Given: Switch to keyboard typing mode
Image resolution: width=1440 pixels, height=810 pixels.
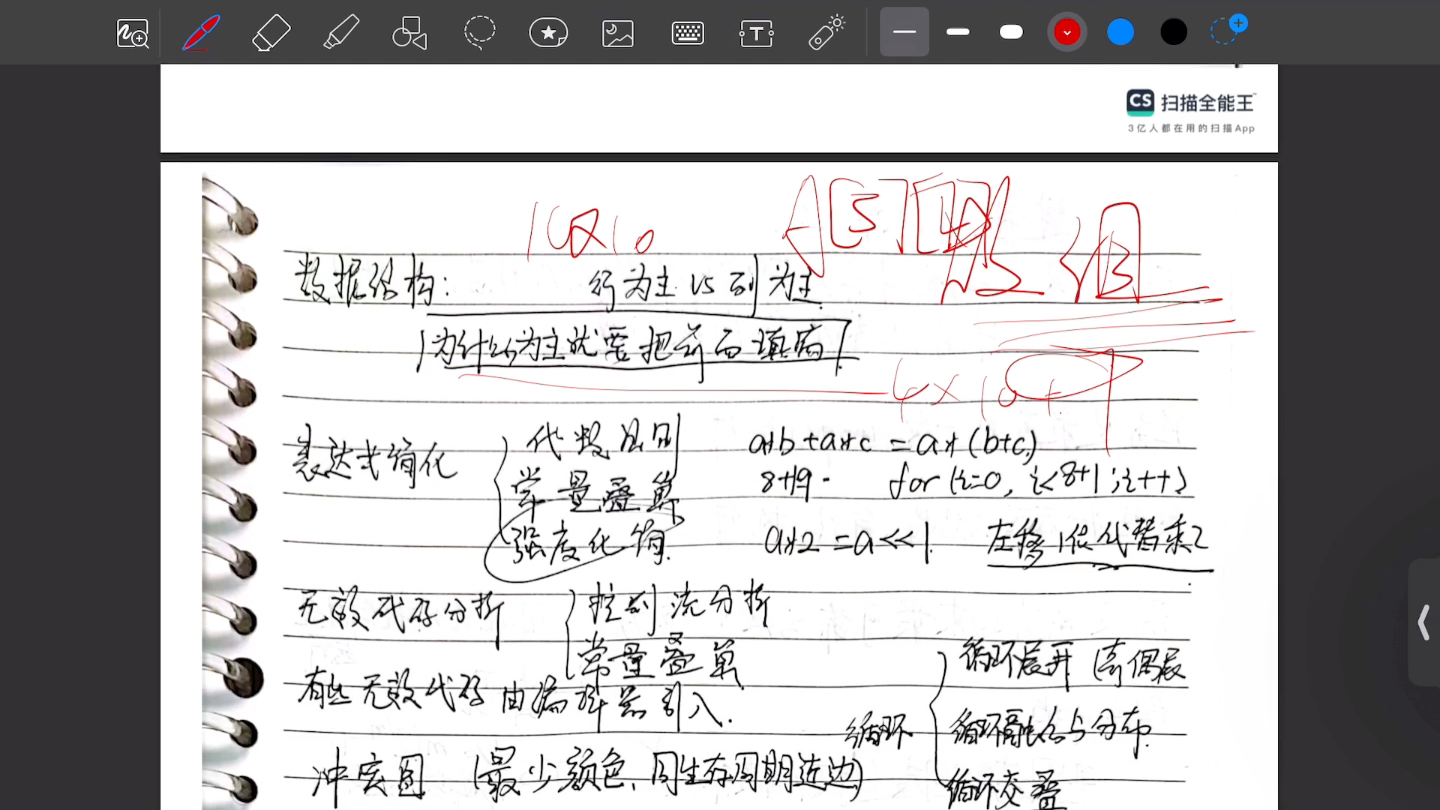Looking at the screenshot, I should coord(688,33).
